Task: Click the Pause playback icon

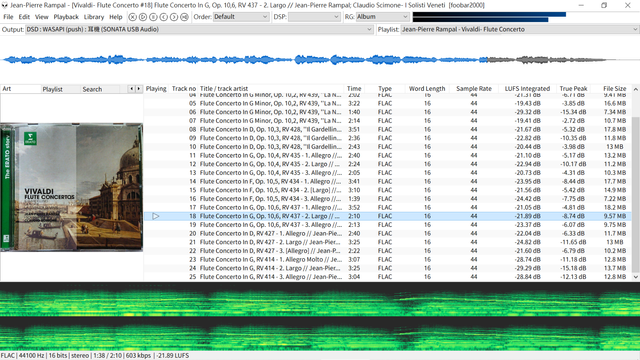Action: coord(153,17)
